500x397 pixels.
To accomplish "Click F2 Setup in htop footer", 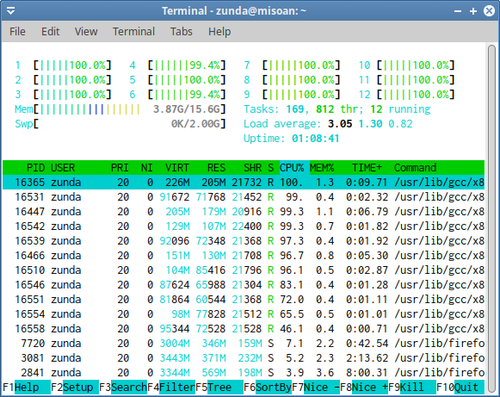I will [75, 387].
